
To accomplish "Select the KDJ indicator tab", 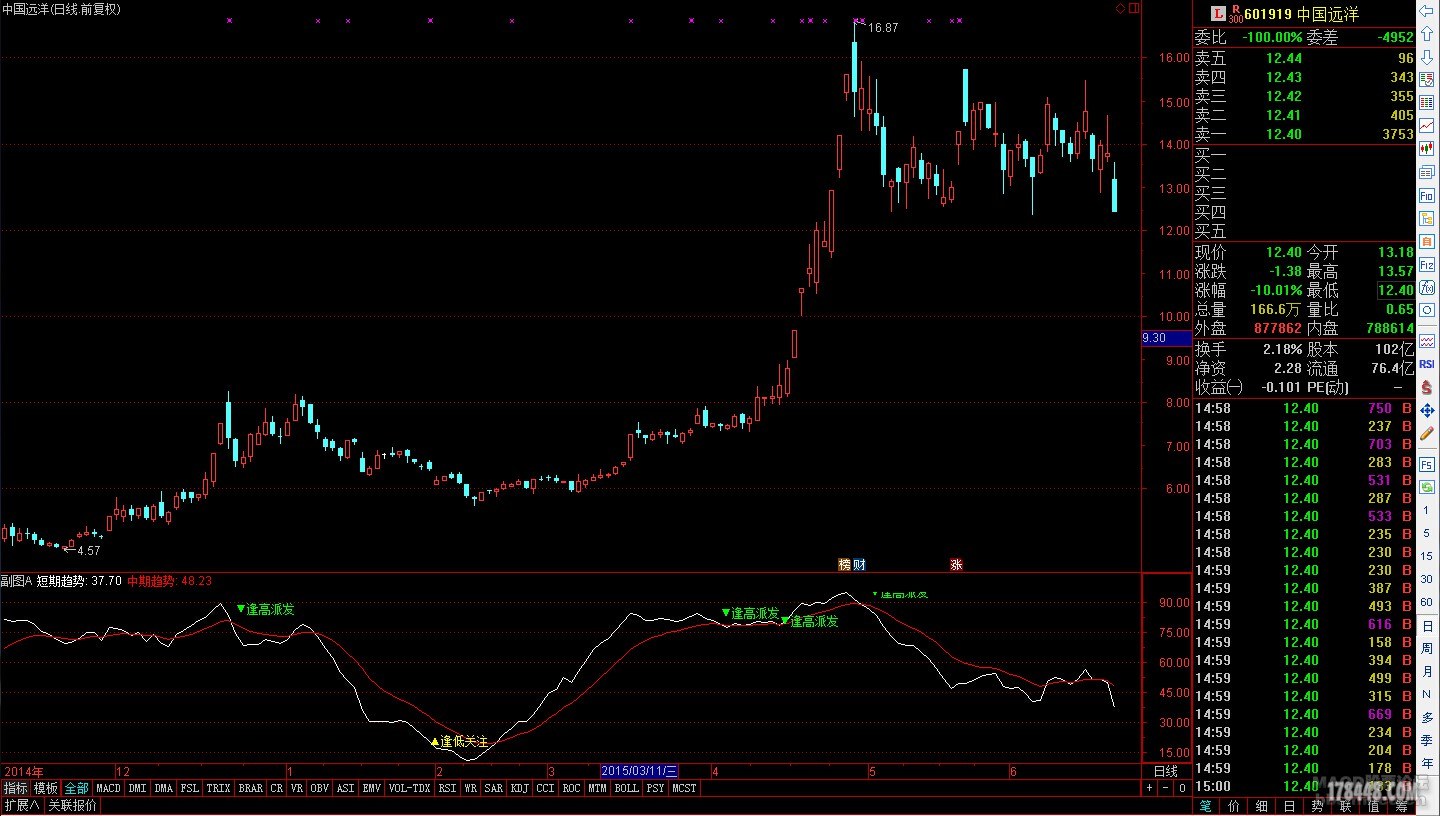I will pyautogui.click(x=519, y=788).
